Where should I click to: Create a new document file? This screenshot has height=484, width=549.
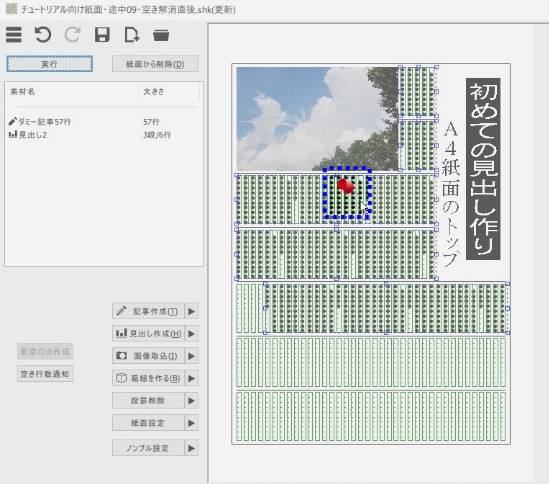click(132, 35)
